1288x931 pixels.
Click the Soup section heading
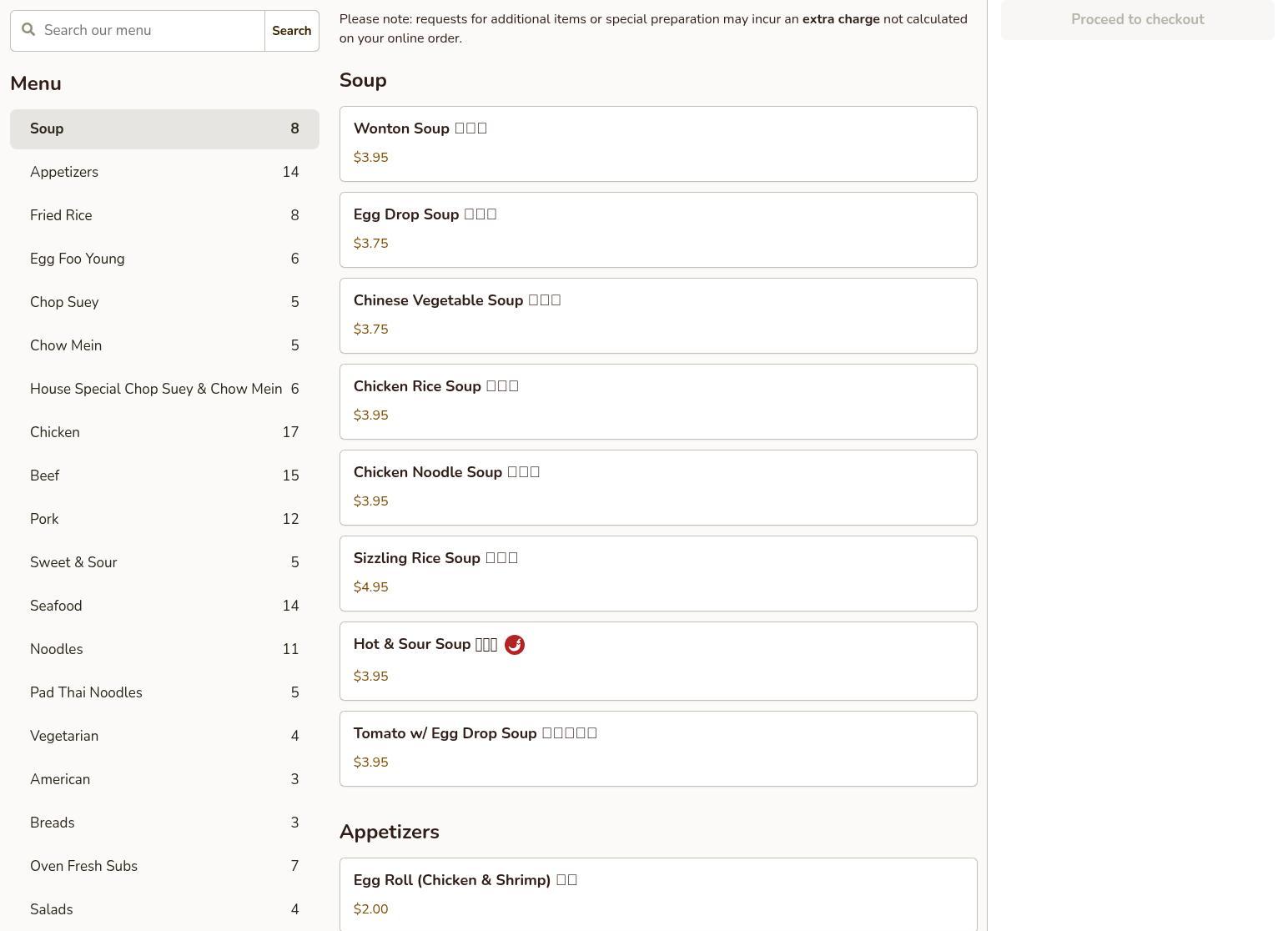coord(363,80)
